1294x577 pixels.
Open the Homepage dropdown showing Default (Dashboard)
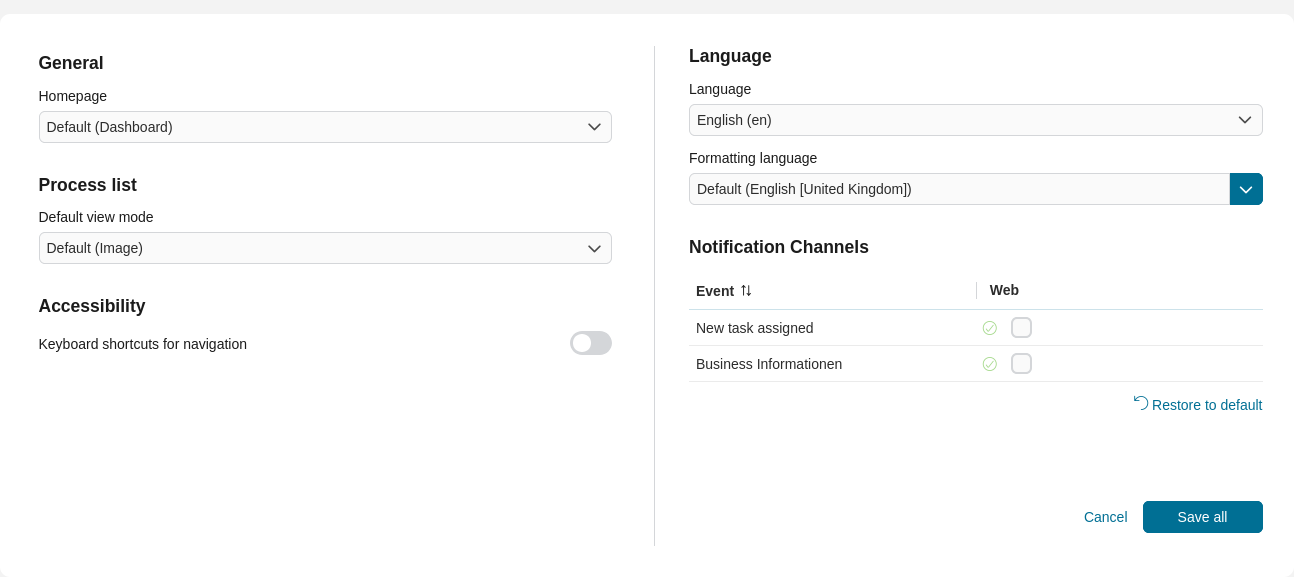point(310,127)
